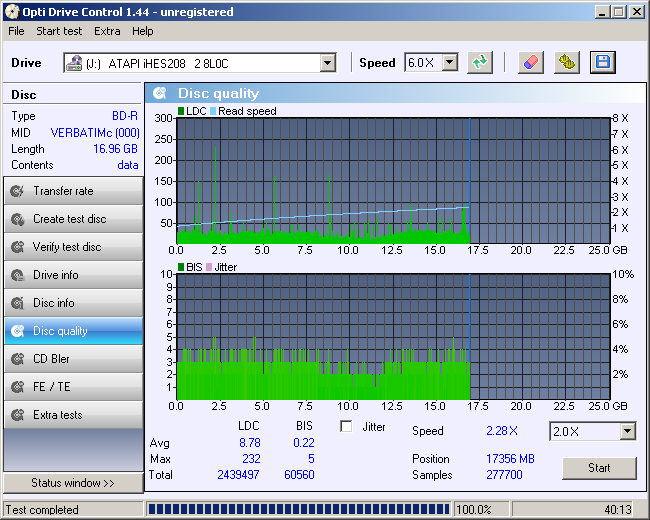The image size is (650, 520).
Task: Click the disc Type value BD-R
Action: [x=125, y=116]
